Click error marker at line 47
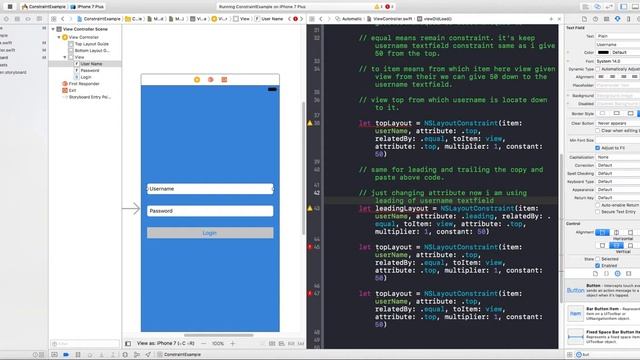 point(310,293)
